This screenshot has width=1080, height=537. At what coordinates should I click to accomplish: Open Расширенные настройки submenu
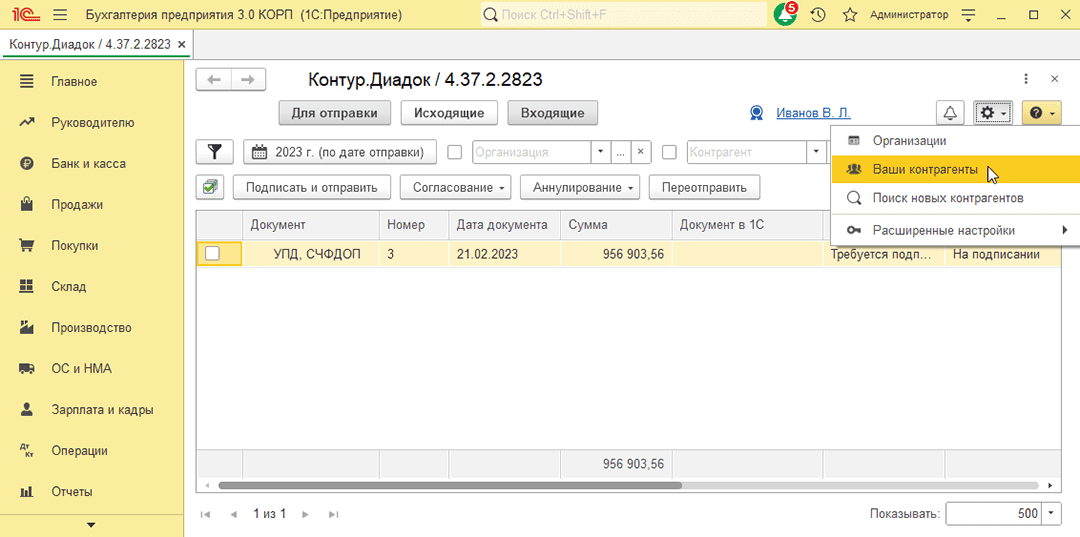click(955, 230)
